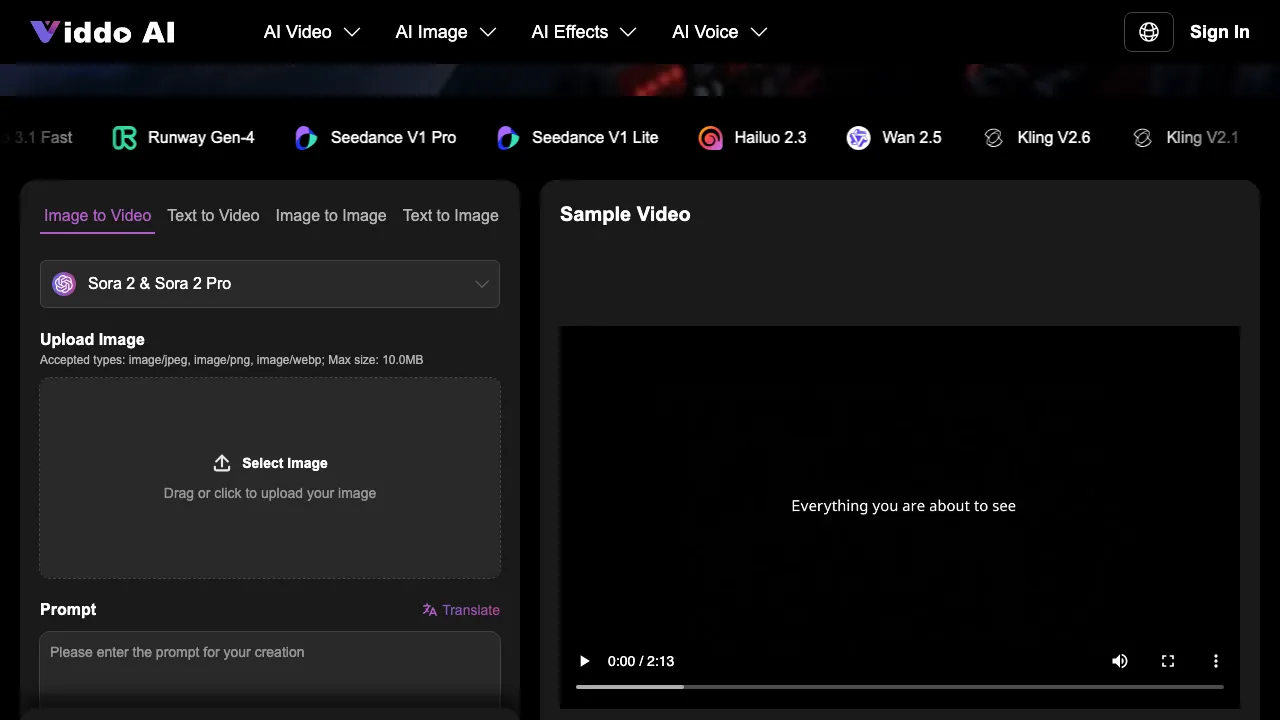This screenshot has height=720, width=1280.
Task: Click the Viddo AI logo
Action: click(101, 31)
